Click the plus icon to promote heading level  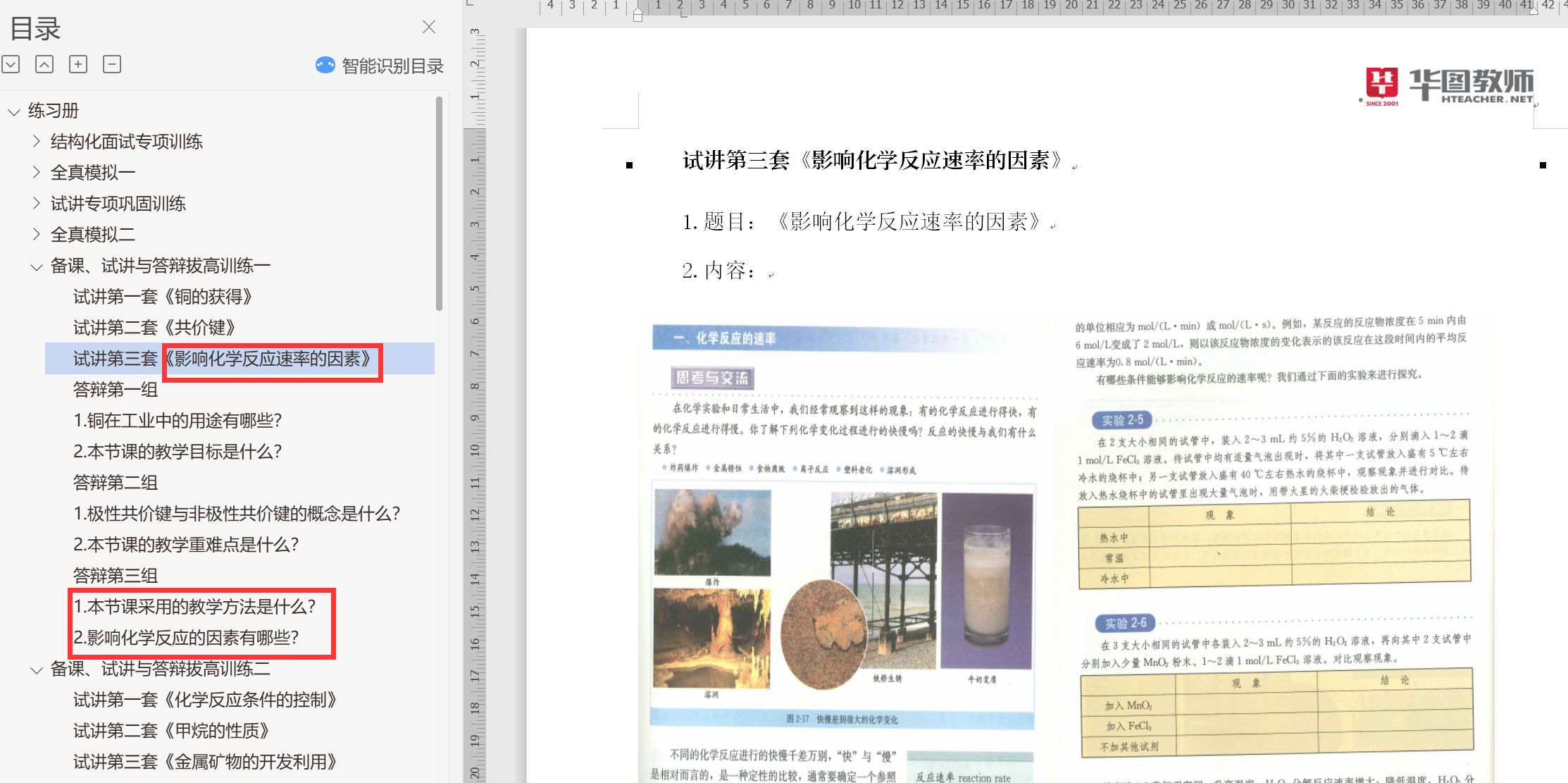(78, 65)
